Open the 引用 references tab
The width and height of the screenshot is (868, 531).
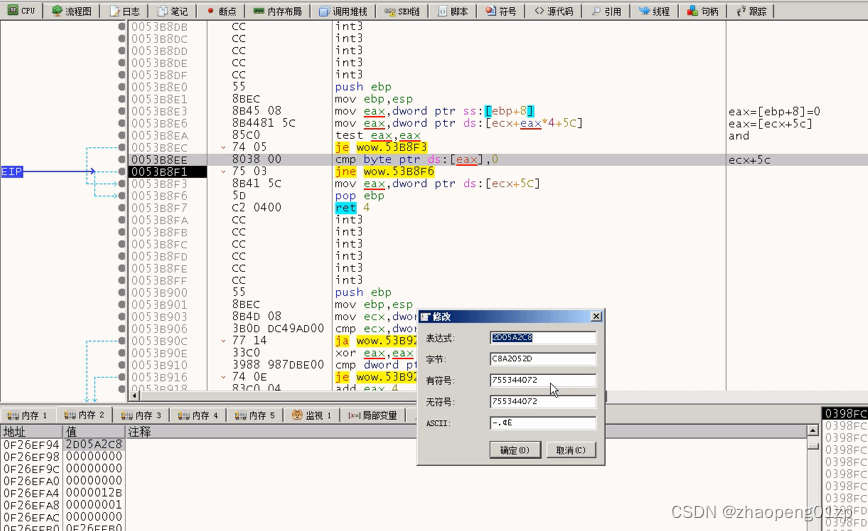pos(607,11)
